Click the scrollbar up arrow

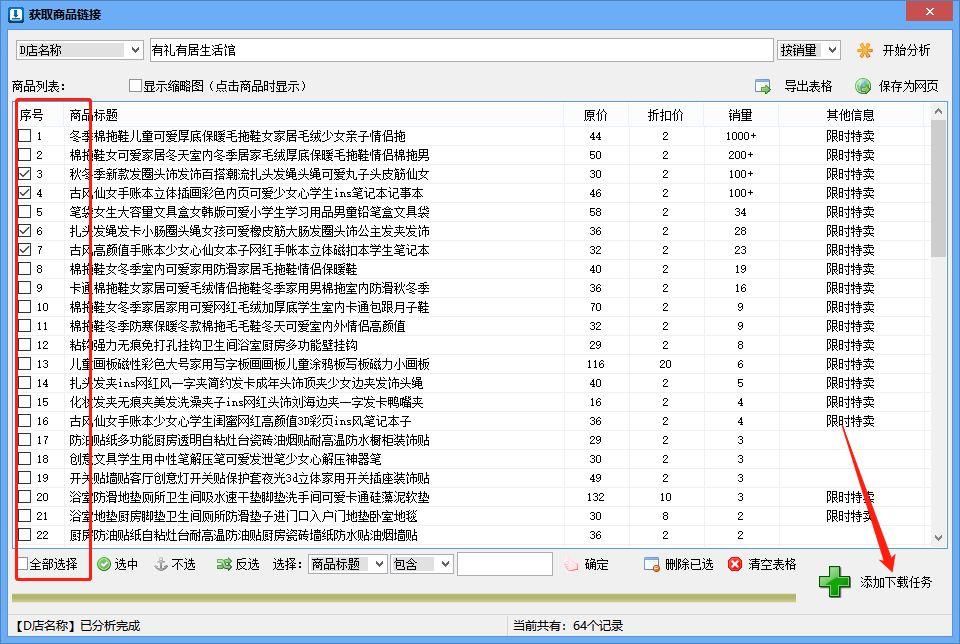(x=938, y=111)
